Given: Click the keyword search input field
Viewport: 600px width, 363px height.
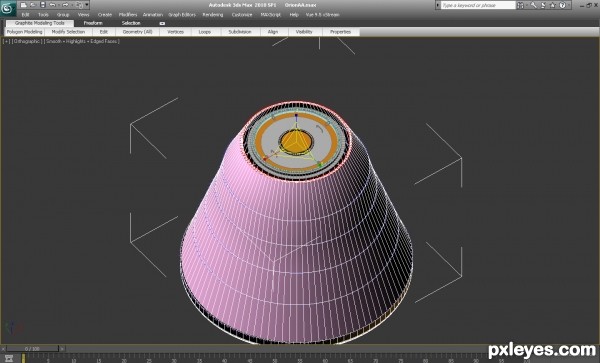Looking at the screenshot, I should click(x=478, y=5).
